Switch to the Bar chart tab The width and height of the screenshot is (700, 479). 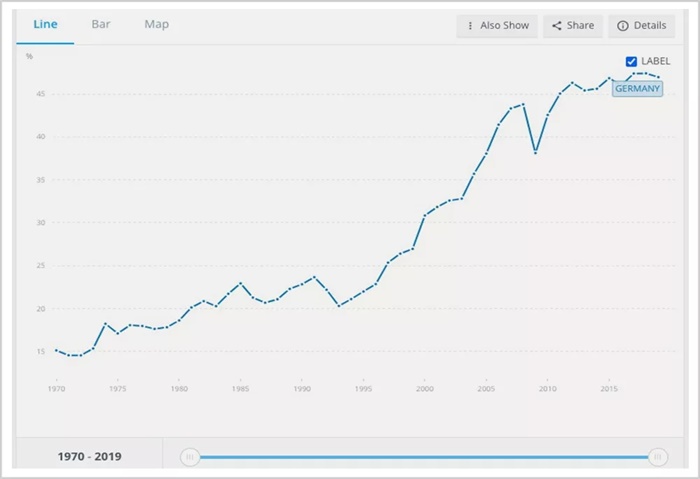tap(101, 24)
